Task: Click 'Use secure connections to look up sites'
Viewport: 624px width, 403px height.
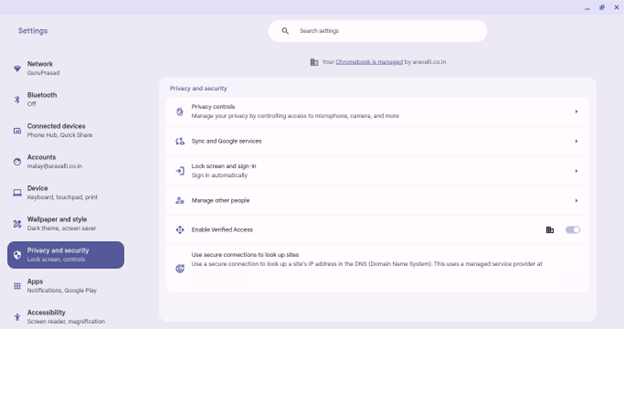Action: pos(245,255)
